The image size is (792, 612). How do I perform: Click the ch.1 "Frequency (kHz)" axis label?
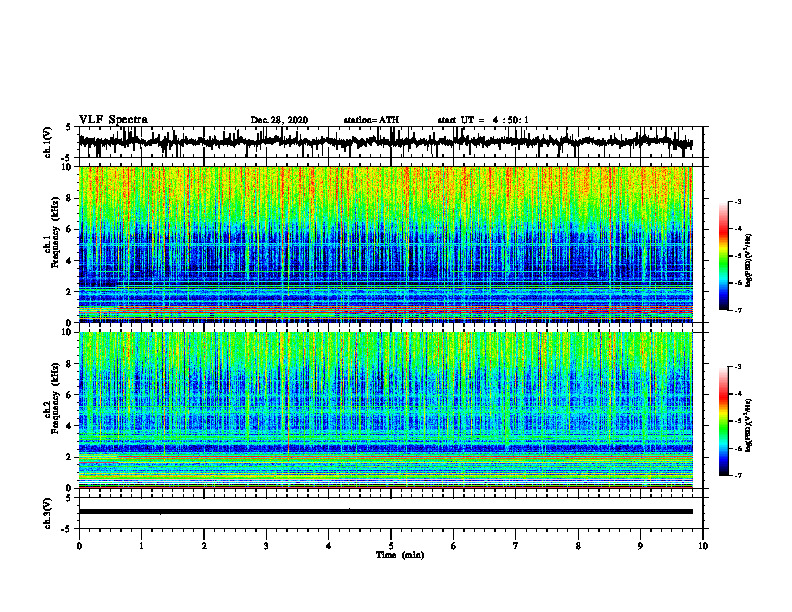55,232
